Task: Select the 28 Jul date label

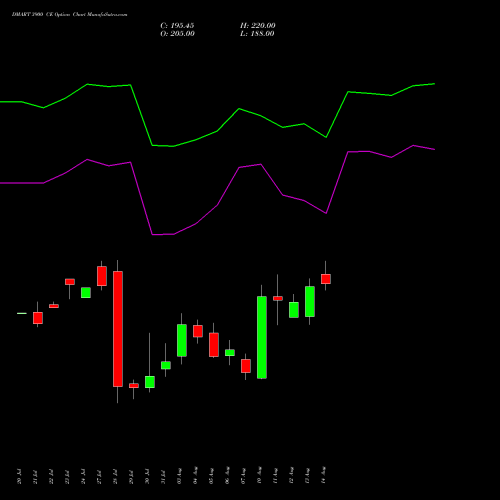Action: (115, 477)
